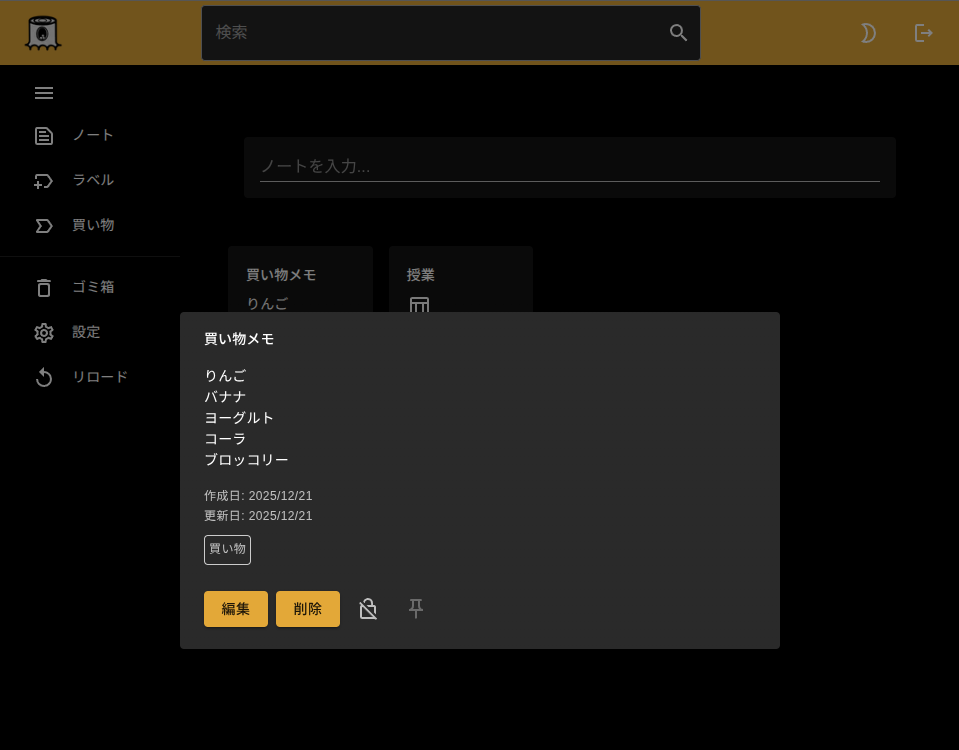Click the ヨーグルト line in the dialog

point(239,418)
